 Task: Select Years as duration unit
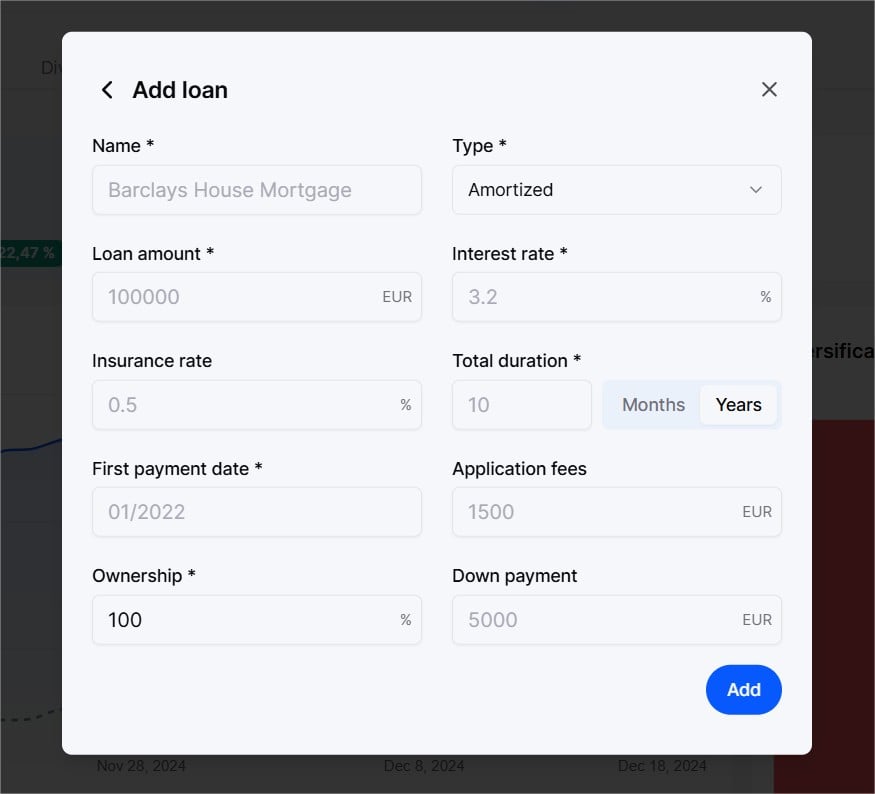pos(738,405)
